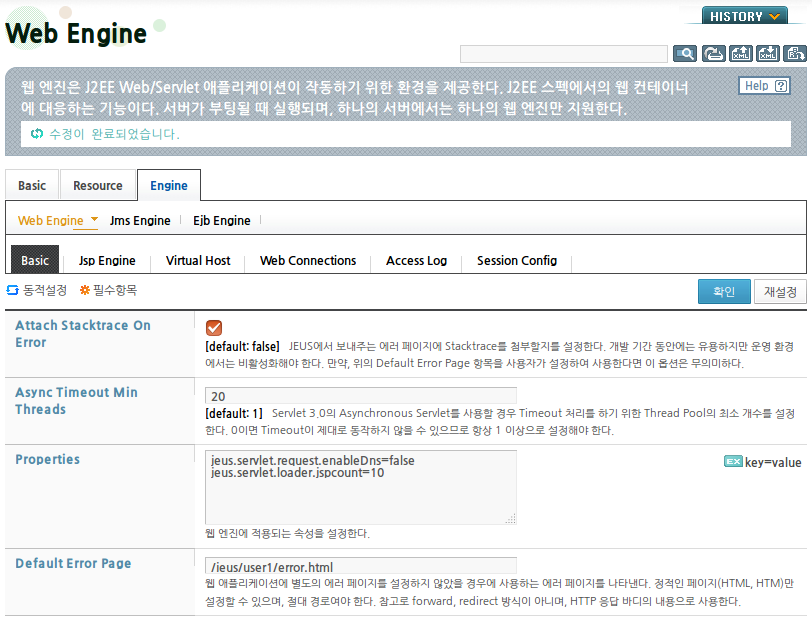
Task: Click the search input field
Action: click(x=563, y=54)
